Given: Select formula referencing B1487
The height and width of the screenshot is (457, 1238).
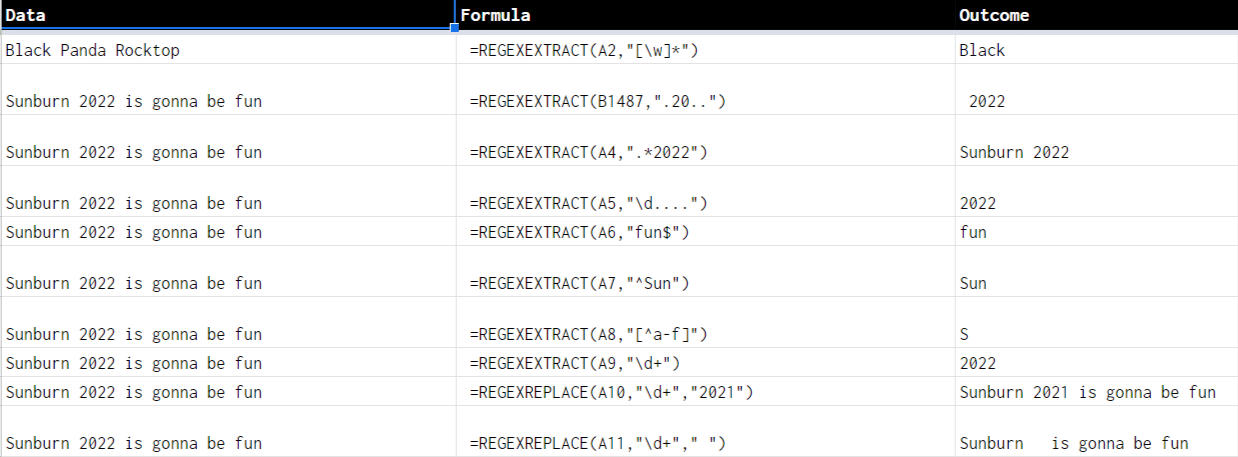Looking at the screenshot, I should pyautogui.click(x=705, y=90).
